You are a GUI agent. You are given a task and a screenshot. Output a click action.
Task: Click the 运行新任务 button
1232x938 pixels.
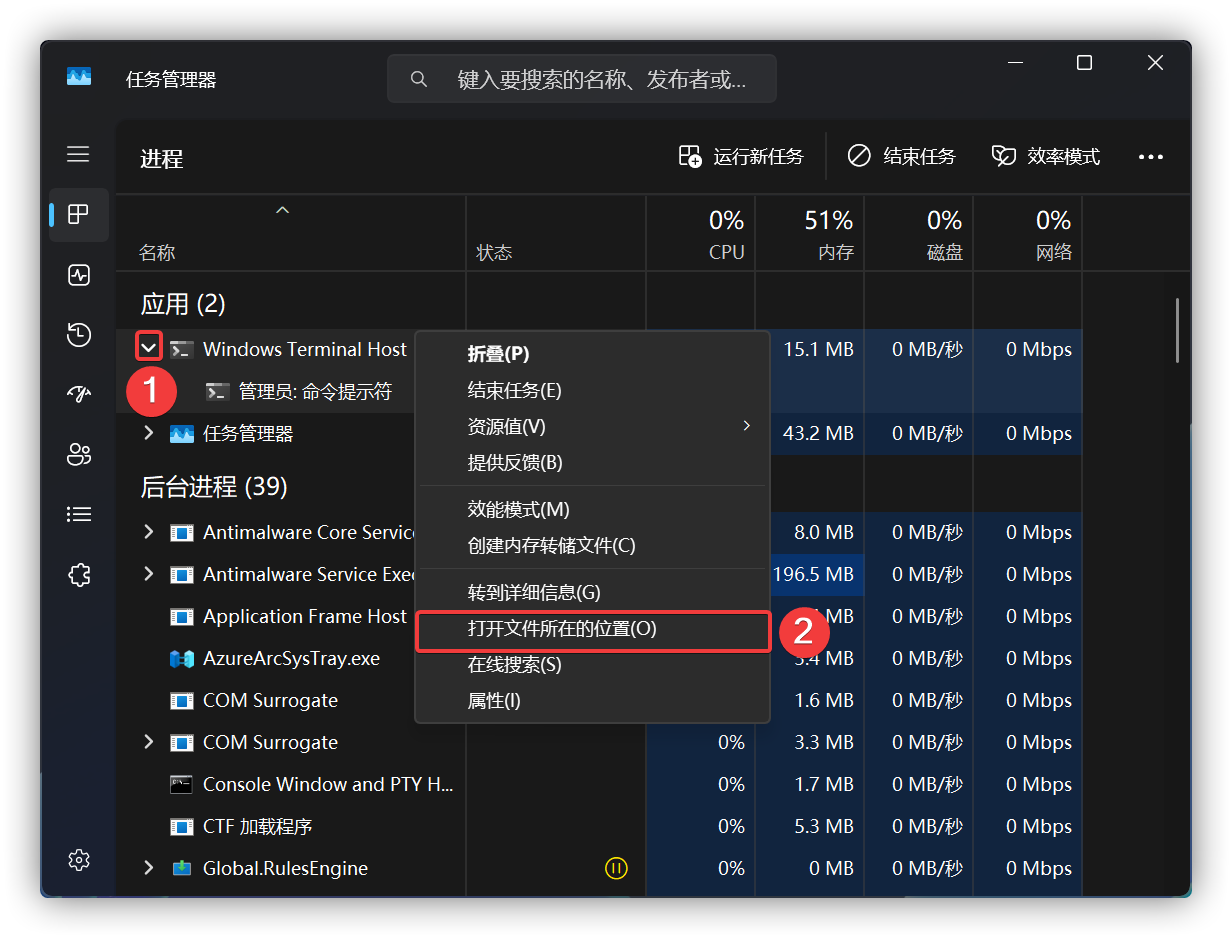point(742,156)
